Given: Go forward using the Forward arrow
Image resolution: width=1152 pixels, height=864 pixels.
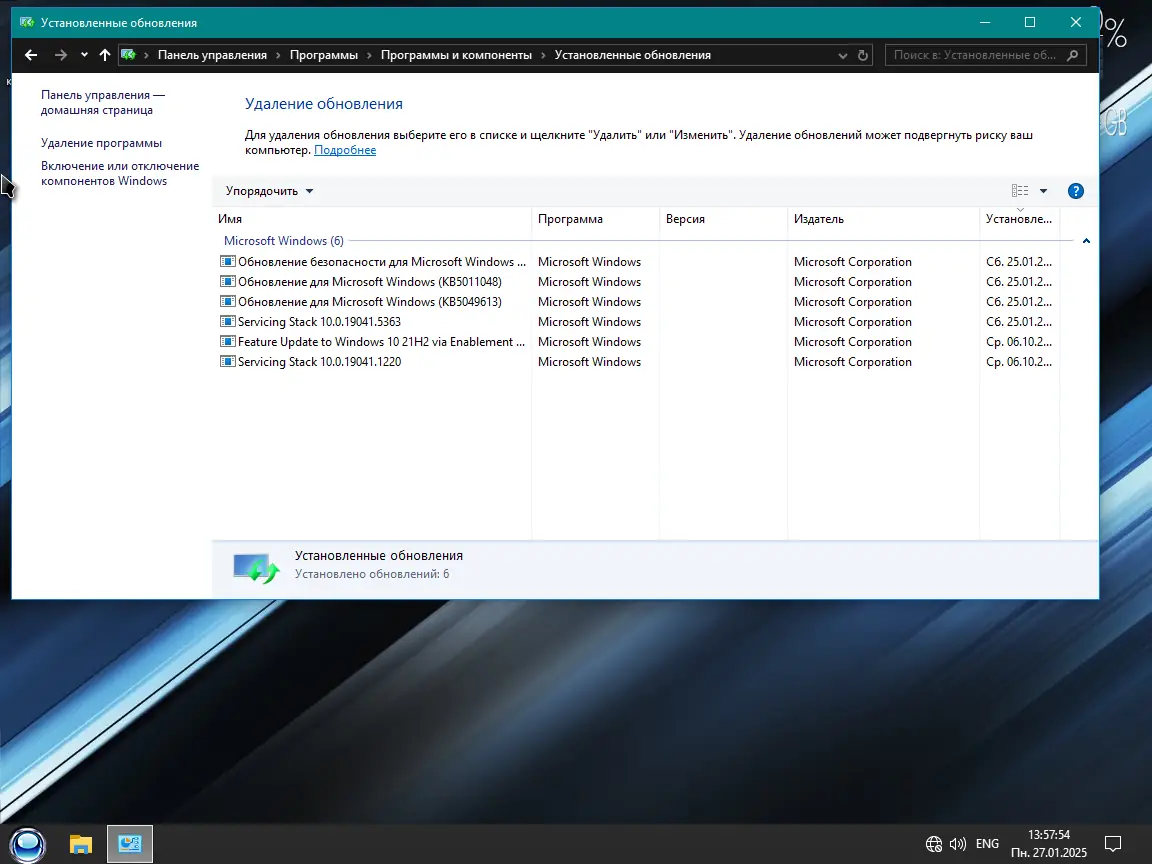Looking at the screenshot, I should 61,55.
